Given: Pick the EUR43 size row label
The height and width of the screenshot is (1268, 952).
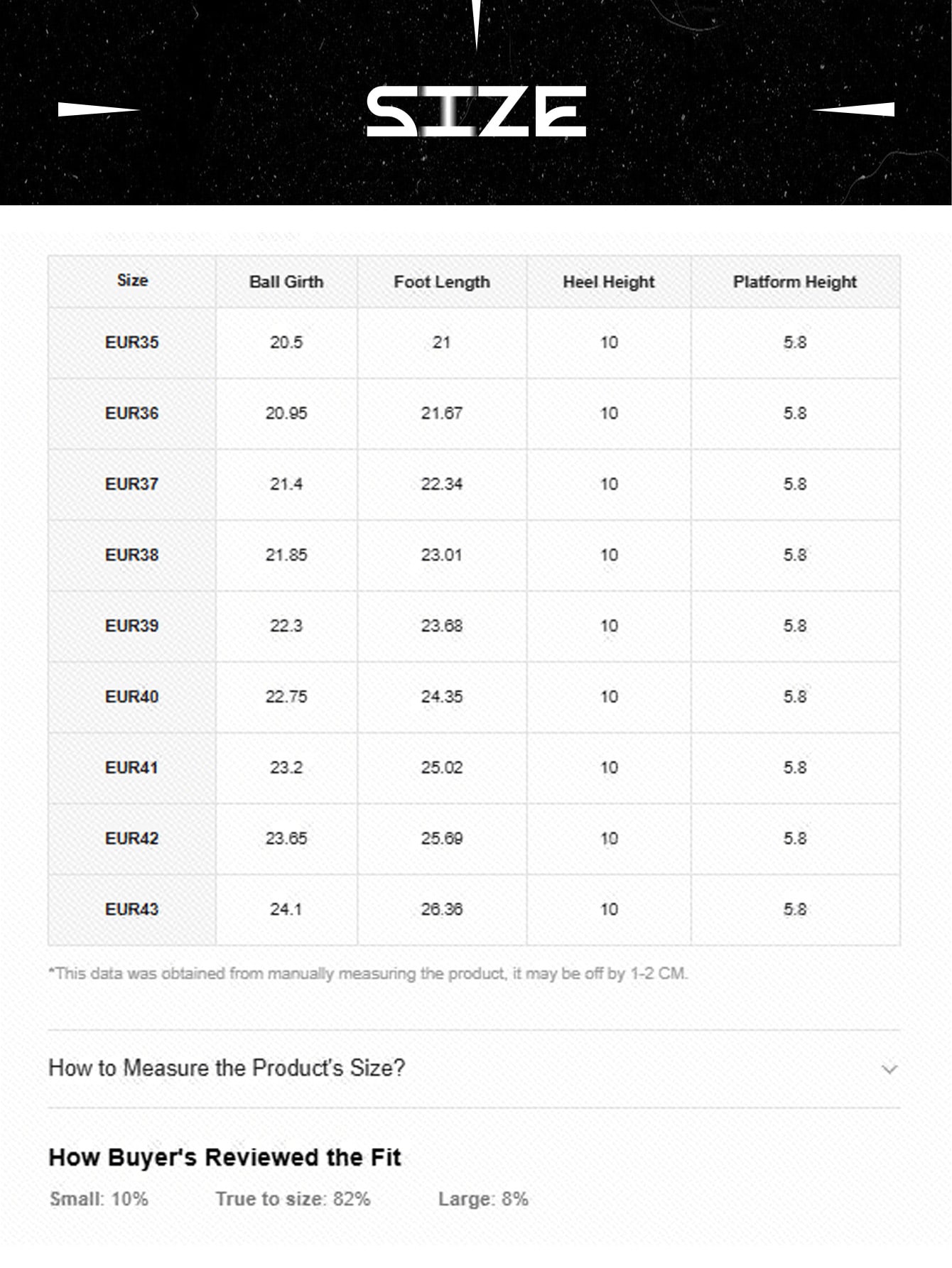Looking at the screenshot, I should point(132,909).
